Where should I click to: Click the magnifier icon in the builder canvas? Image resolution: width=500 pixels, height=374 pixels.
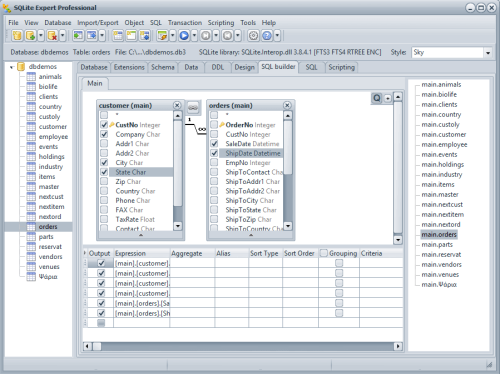click(x=377, y=98)
